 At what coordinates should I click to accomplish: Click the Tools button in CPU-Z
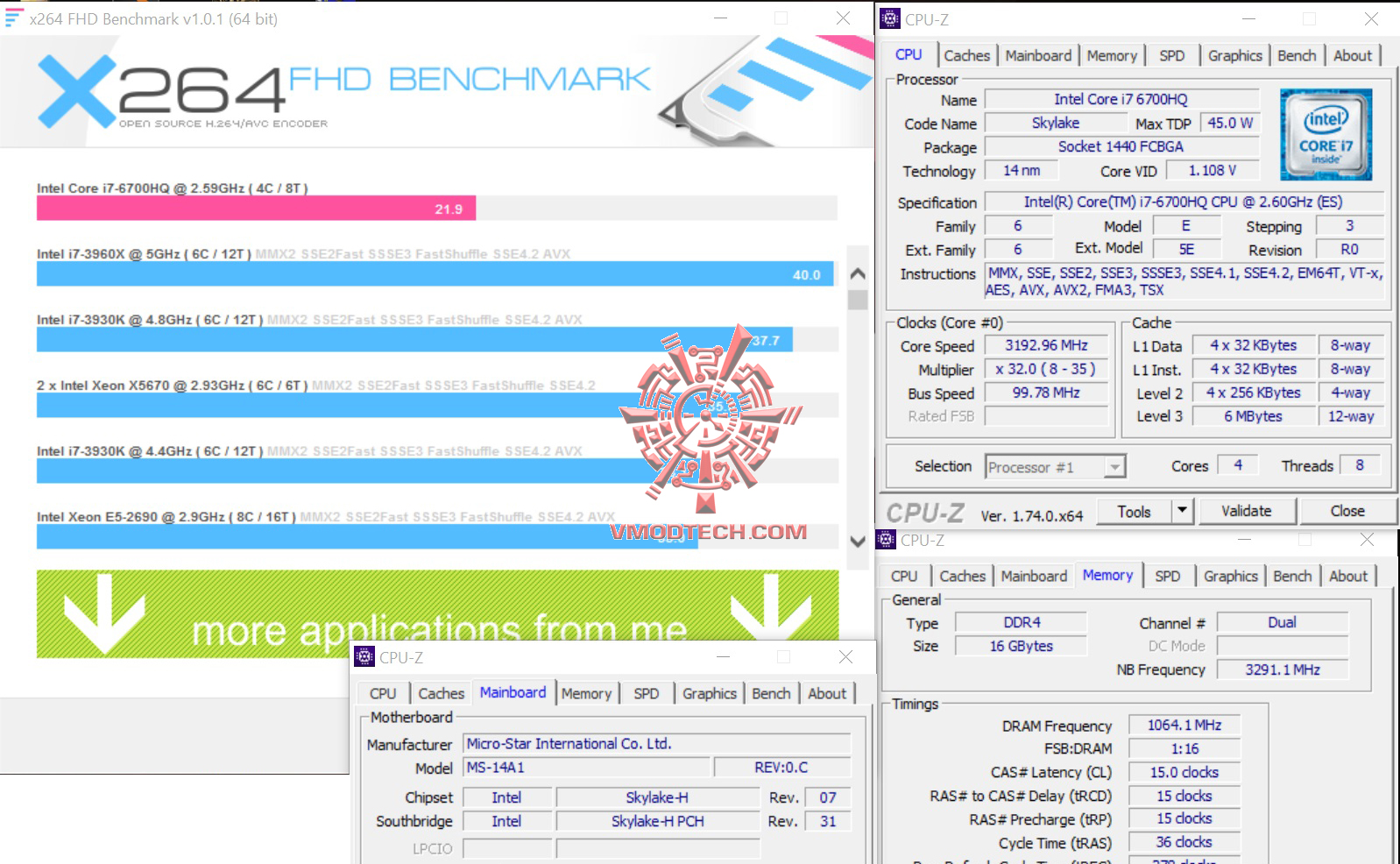pyautogui.click(x=1134, y=511)
